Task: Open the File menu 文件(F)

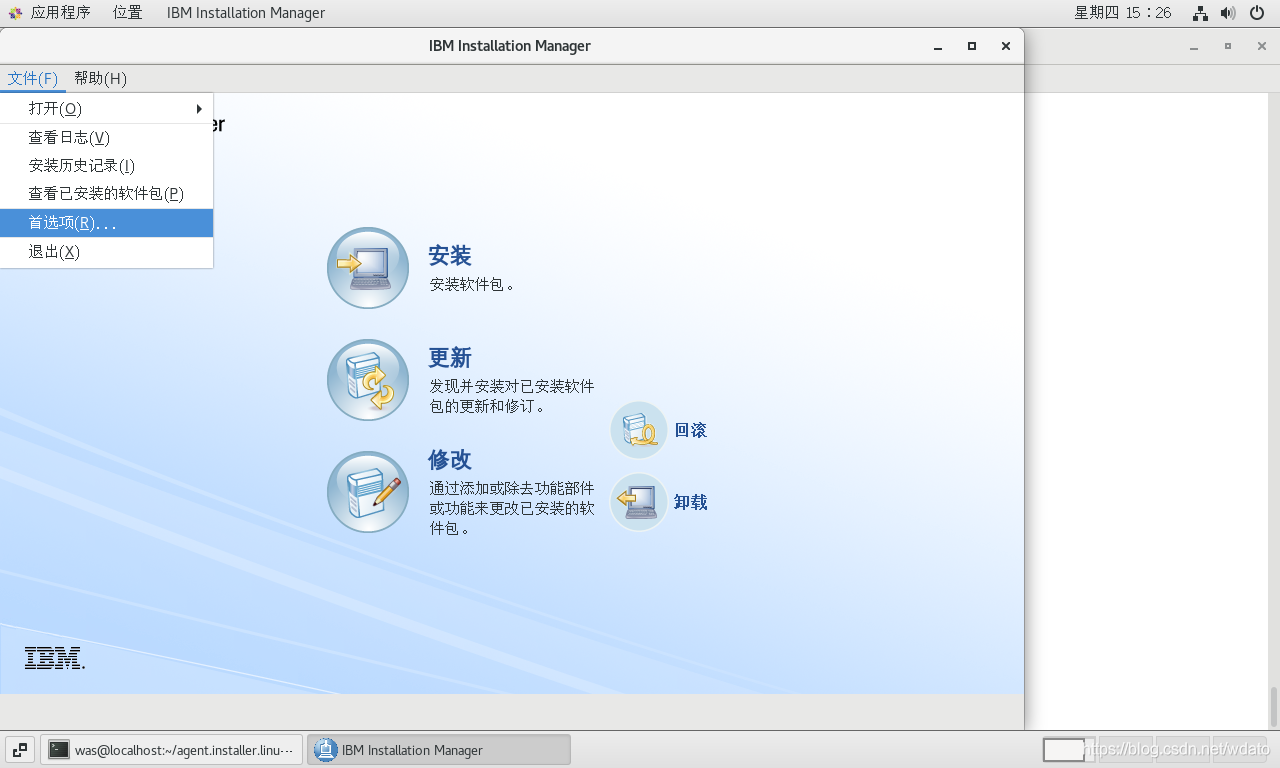Action: (33, 79)
